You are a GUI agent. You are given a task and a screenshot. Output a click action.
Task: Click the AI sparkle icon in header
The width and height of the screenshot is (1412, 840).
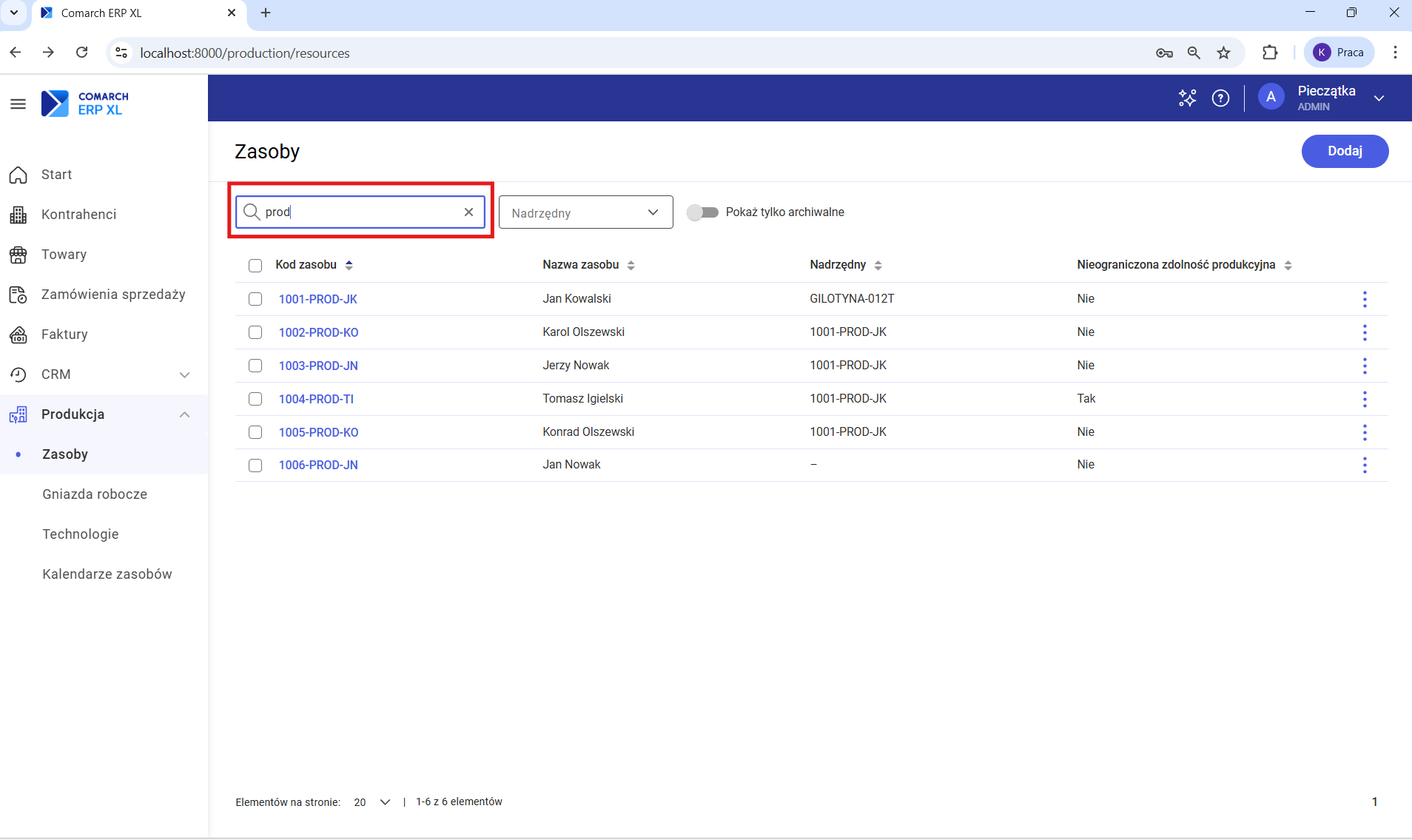[1187, 98]
